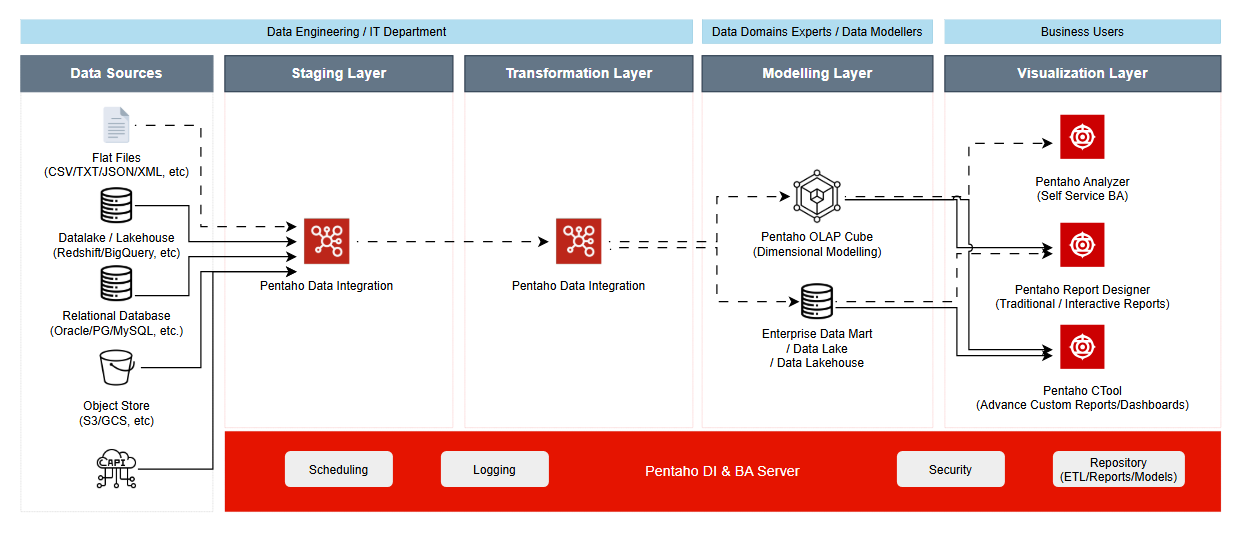Click Data Domains Experts / Data Modellers banner
This screenshot has width=1242, height=533.
[x=817, y=32]
